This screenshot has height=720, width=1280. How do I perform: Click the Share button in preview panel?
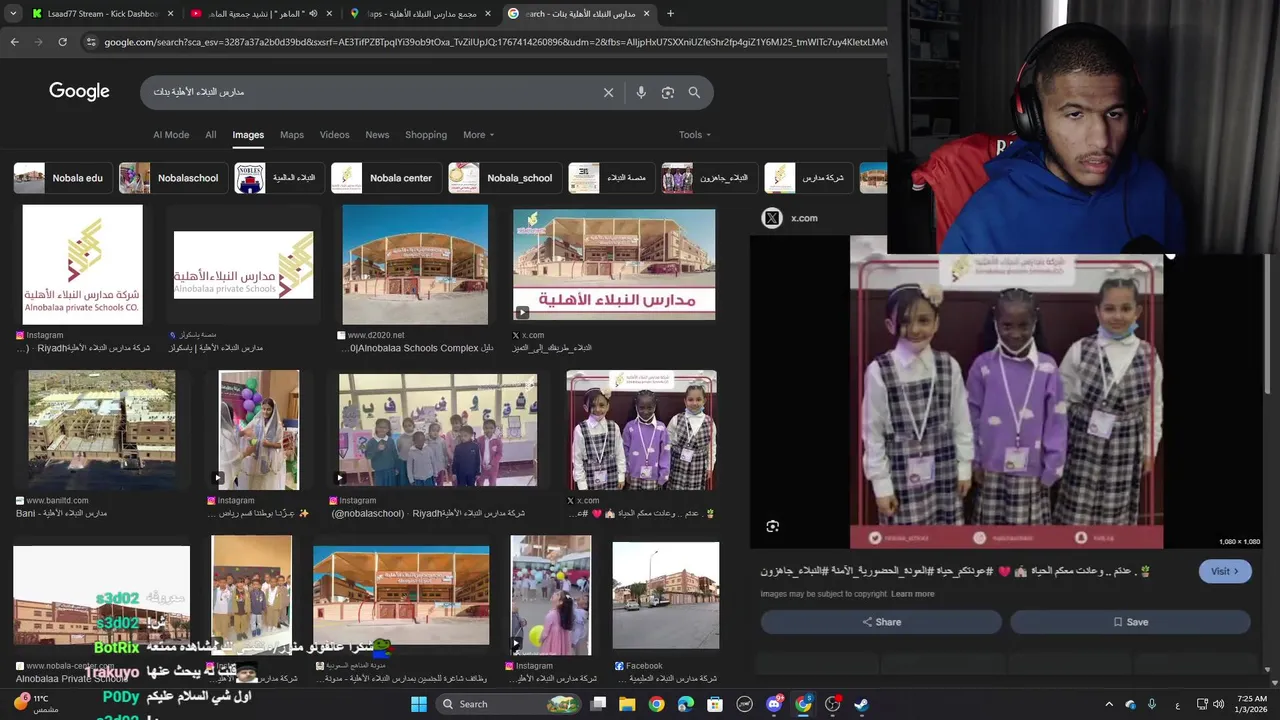coord(881,622)
